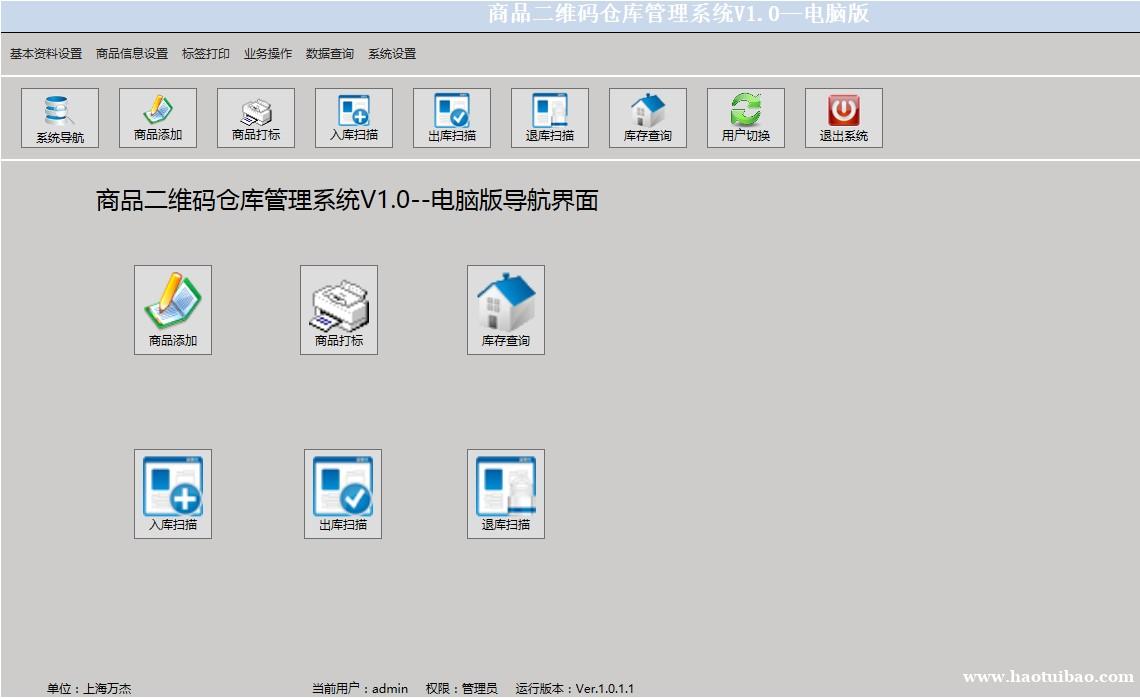Click the 商品打标 printer icon in the toolbar

256,118
